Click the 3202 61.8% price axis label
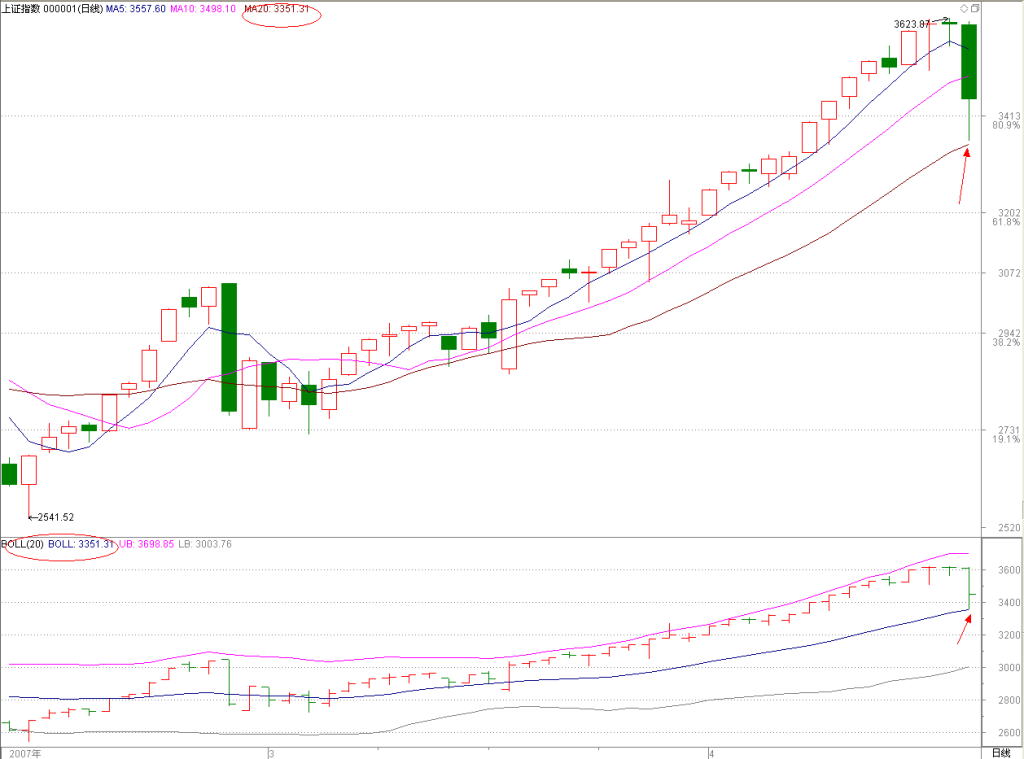This screenshot has width=1024, height=759. click(x=1006, y=218)
